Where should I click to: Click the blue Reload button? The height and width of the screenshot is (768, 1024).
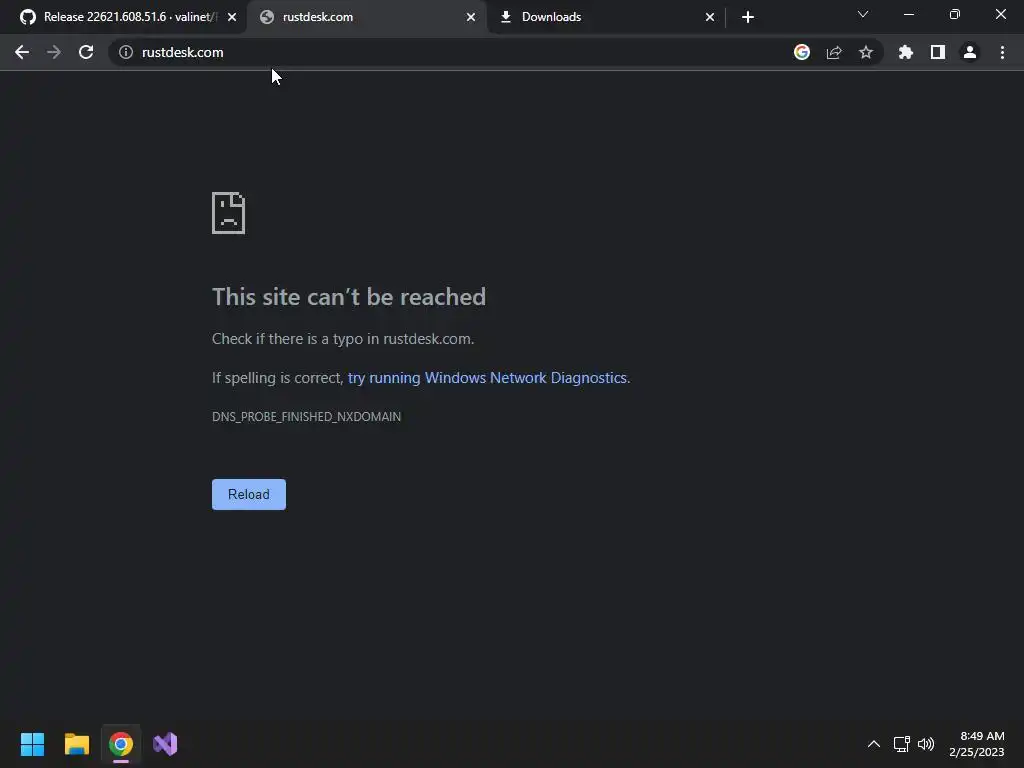click(x=249, y=494)
